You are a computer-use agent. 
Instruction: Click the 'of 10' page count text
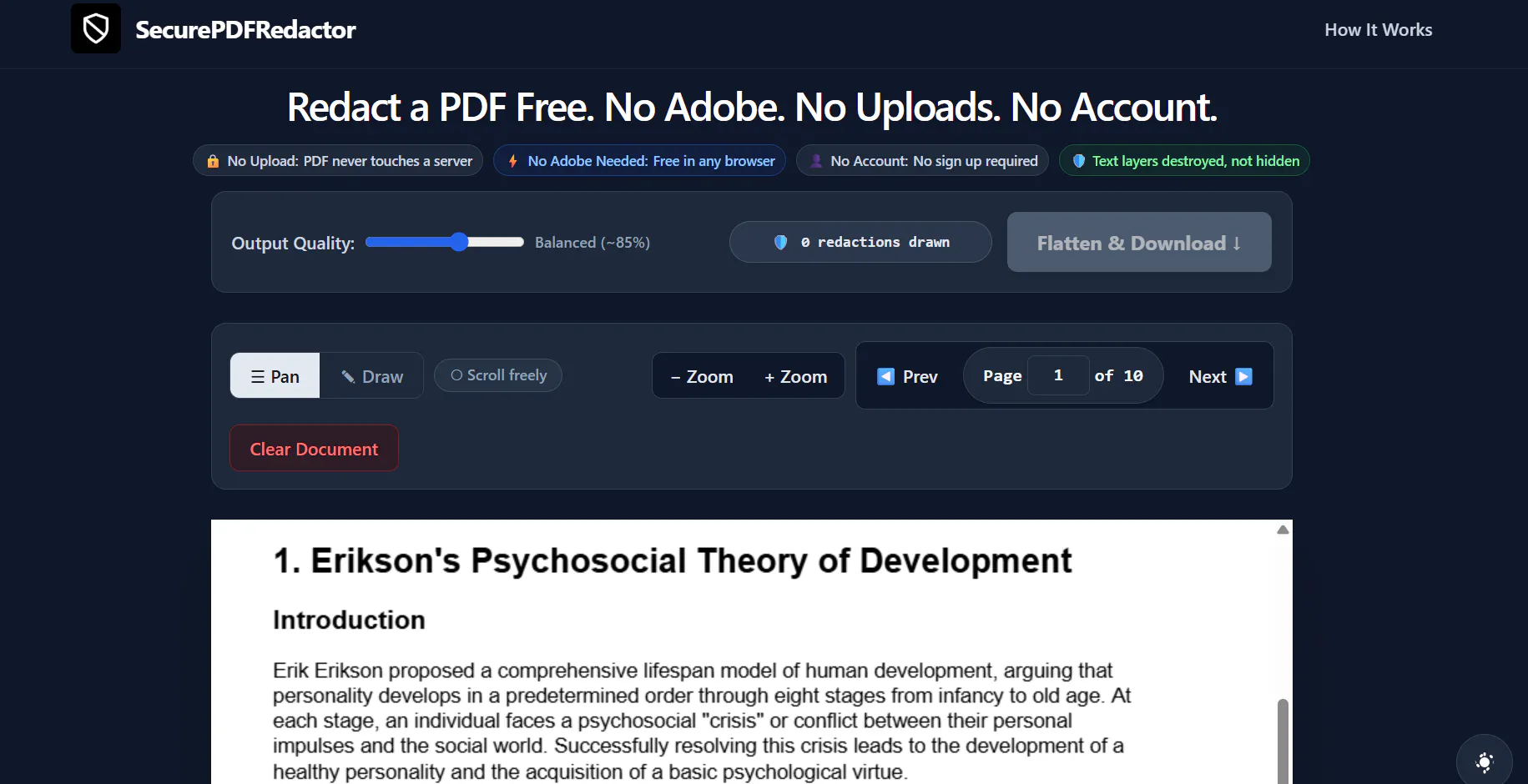pyautogui.click(x=1118, y=375)
